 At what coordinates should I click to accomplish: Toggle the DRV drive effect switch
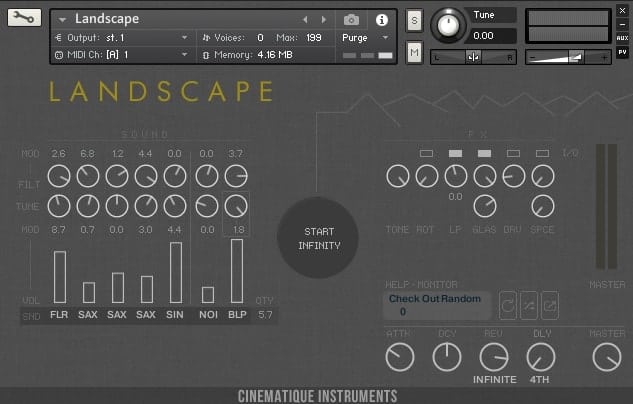[514, 153]
